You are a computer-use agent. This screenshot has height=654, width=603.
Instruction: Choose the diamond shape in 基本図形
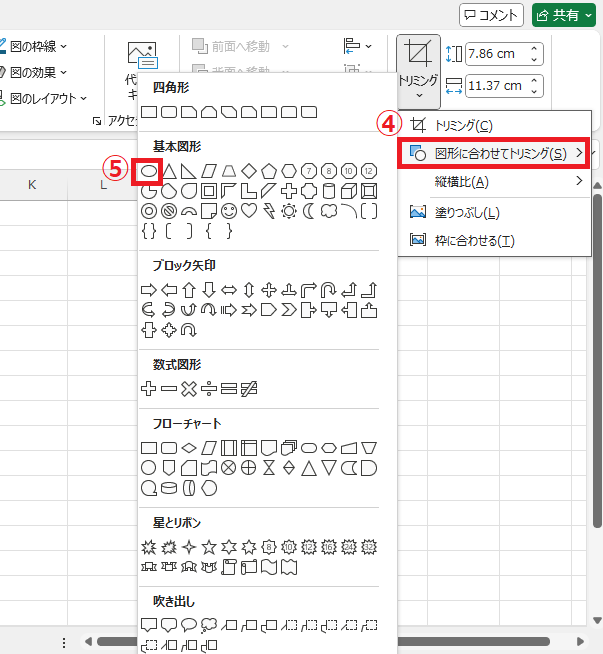249,171
